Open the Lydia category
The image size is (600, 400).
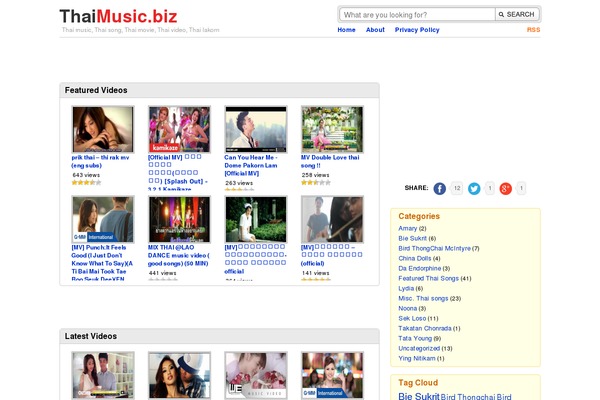(x=406, y=288)
